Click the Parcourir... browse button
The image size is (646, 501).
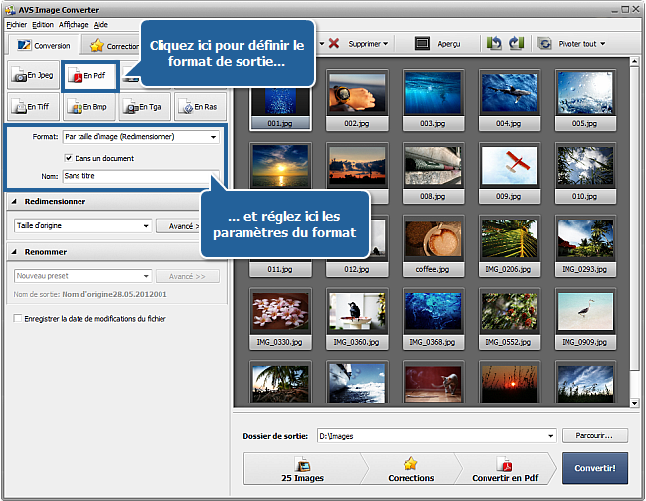594,436
